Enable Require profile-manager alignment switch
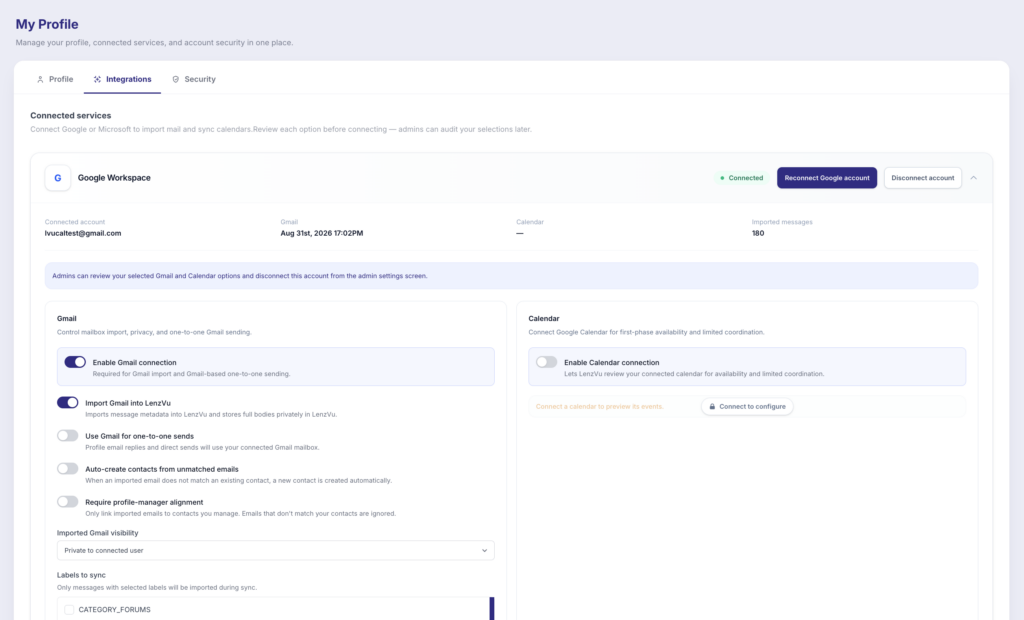 pos(67,502)
